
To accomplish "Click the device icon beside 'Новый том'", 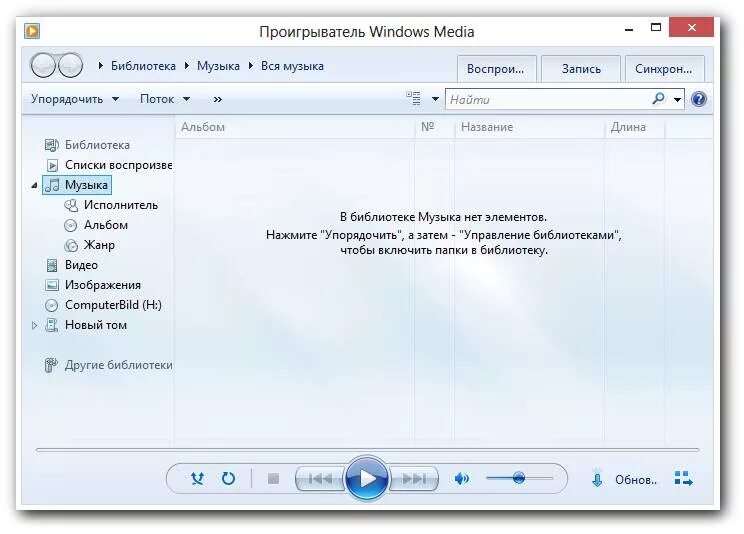I will tap(51, 325).
